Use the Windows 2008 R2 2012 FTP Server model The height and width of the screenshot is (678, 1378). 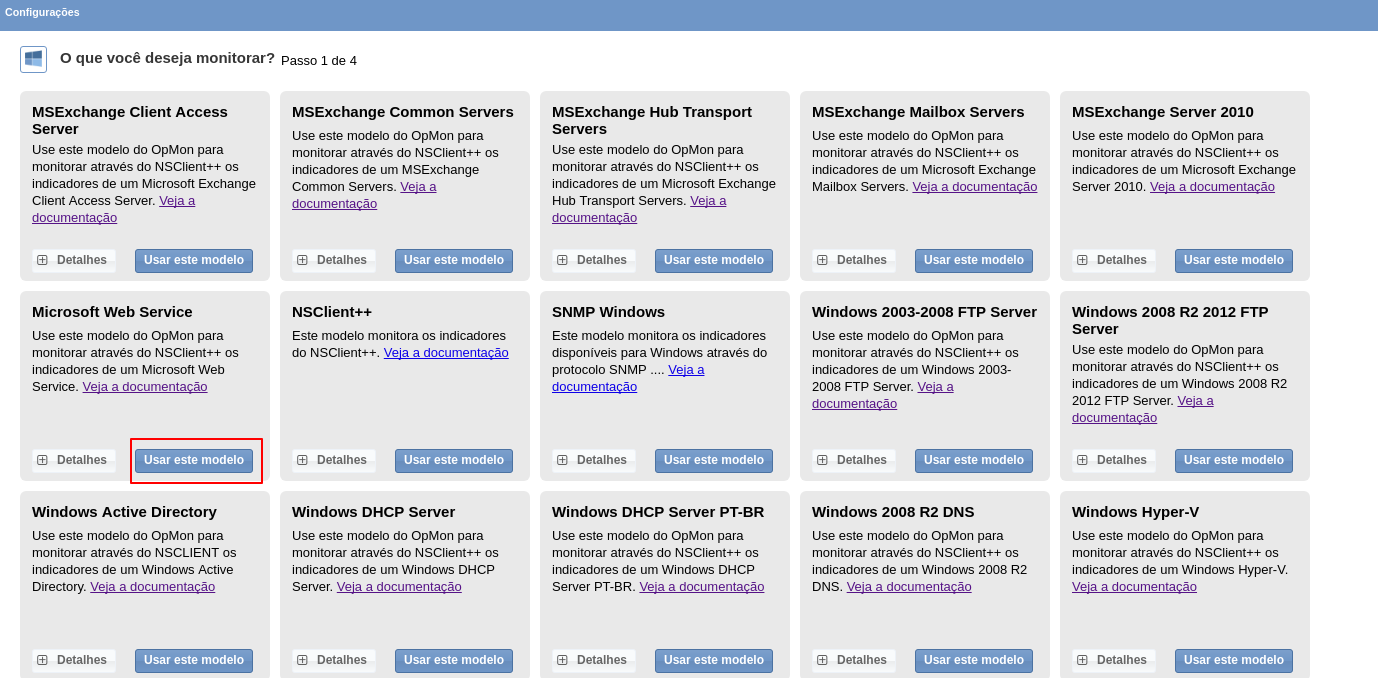(1234, 460)
